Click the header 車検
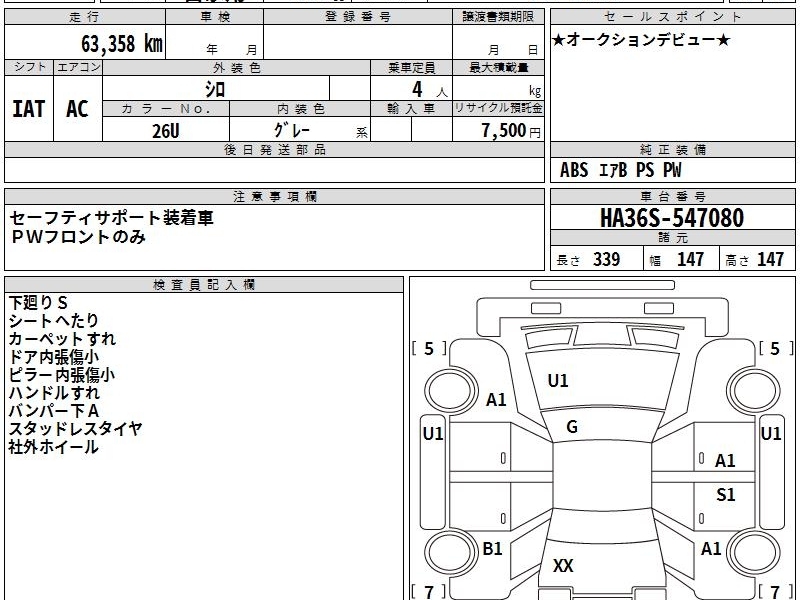The image size is (800, 600). tap(215, 17)
